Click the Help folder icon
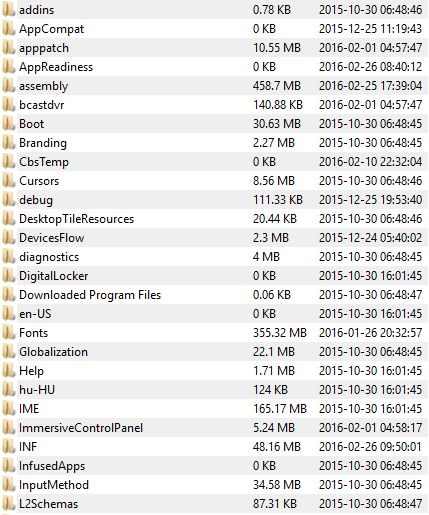The height and width of the screenshot is (515, 429). [x=8, y=371]
